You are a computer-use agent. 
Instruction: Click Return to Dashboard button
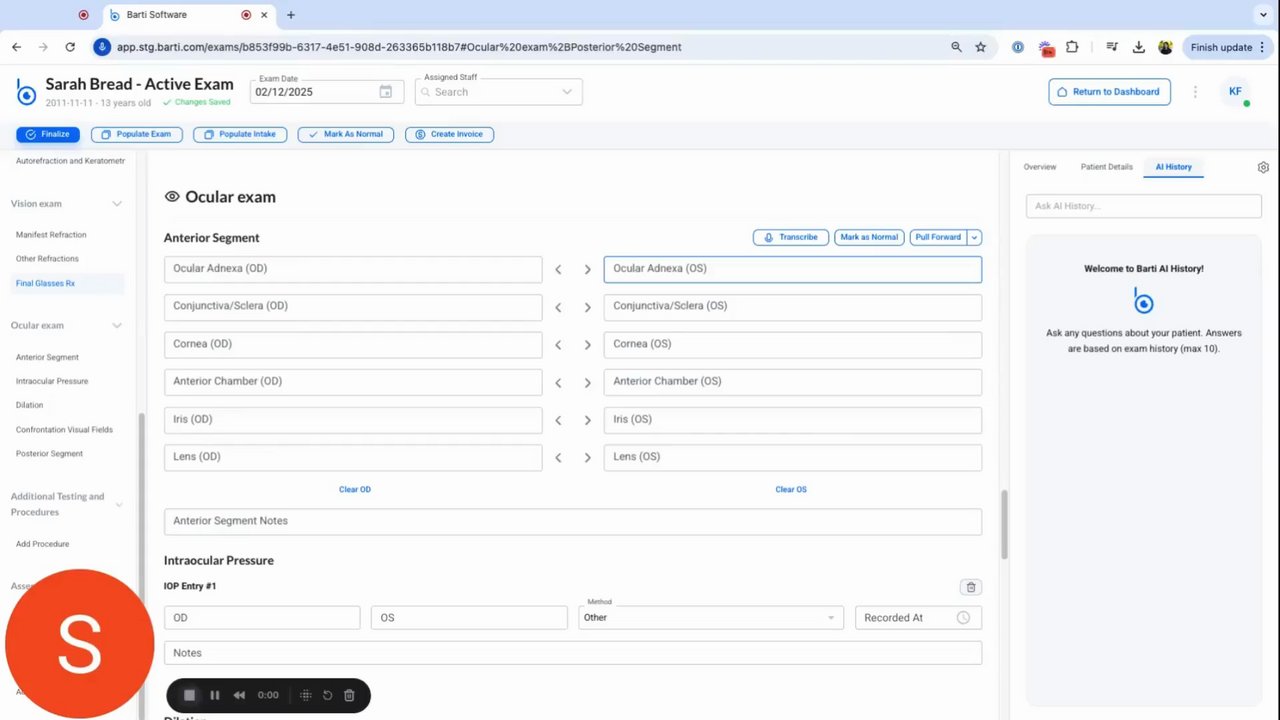(x=1109, y=92)
